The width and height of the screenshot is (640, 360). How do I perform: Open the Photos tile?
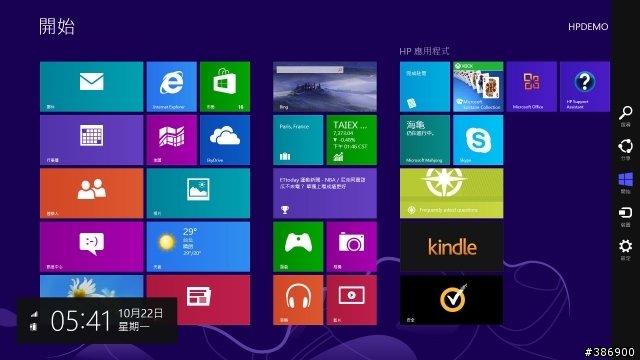click(x=198, y=193)
